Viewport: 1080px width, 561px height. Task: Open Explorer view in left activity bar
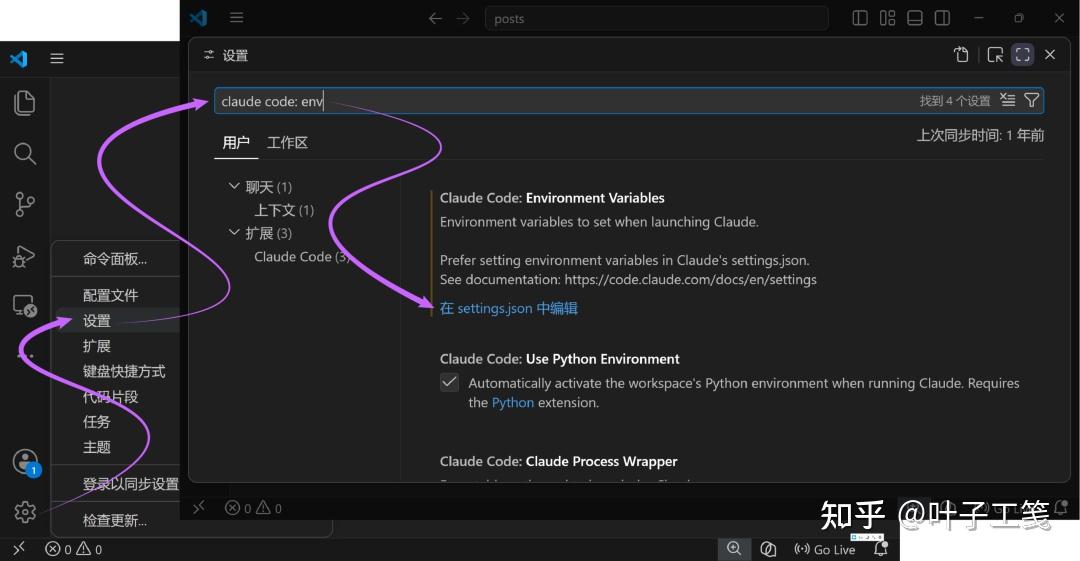click(25, 103)
